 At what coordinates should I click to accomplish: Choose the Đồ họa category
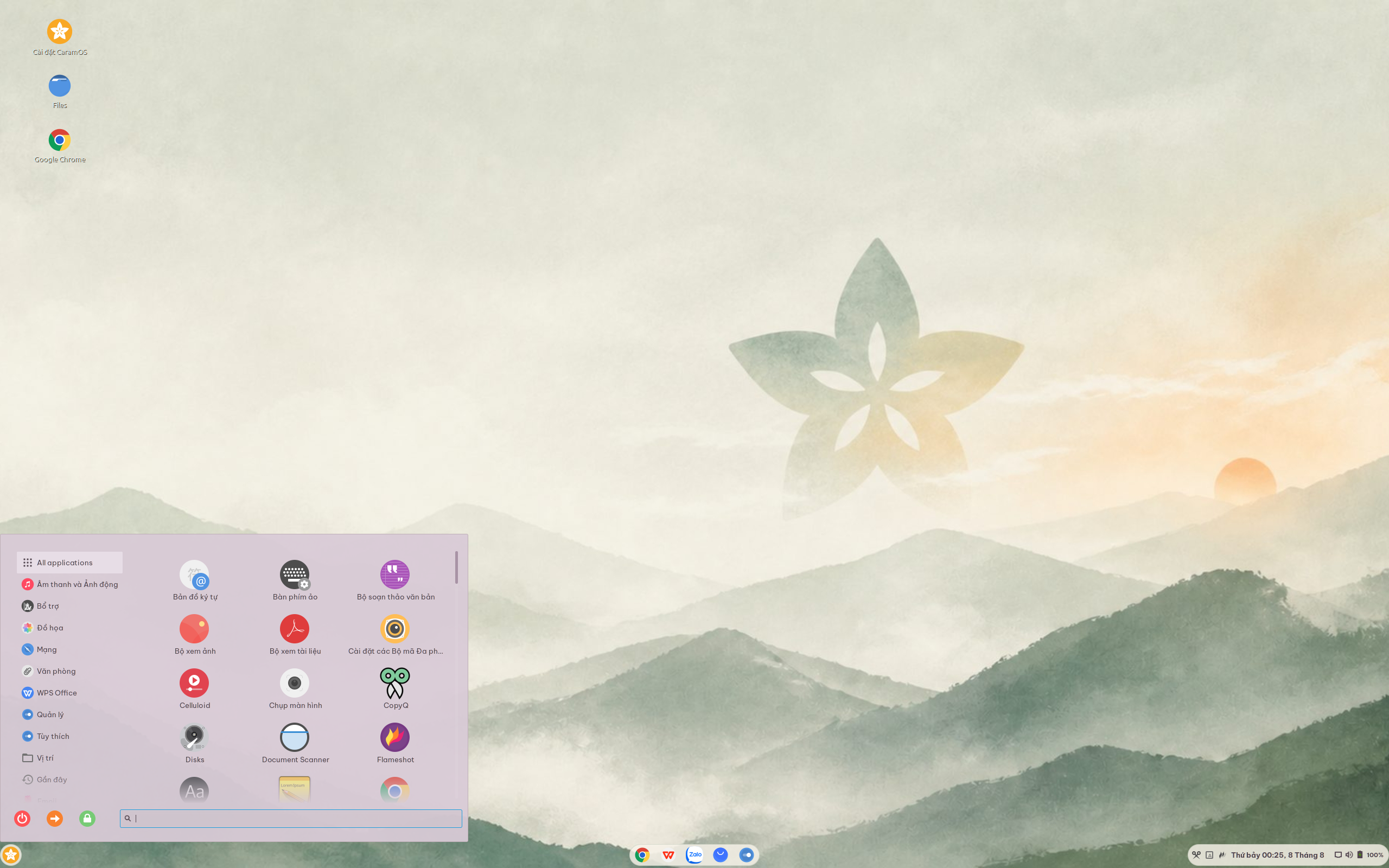point(69,628)
